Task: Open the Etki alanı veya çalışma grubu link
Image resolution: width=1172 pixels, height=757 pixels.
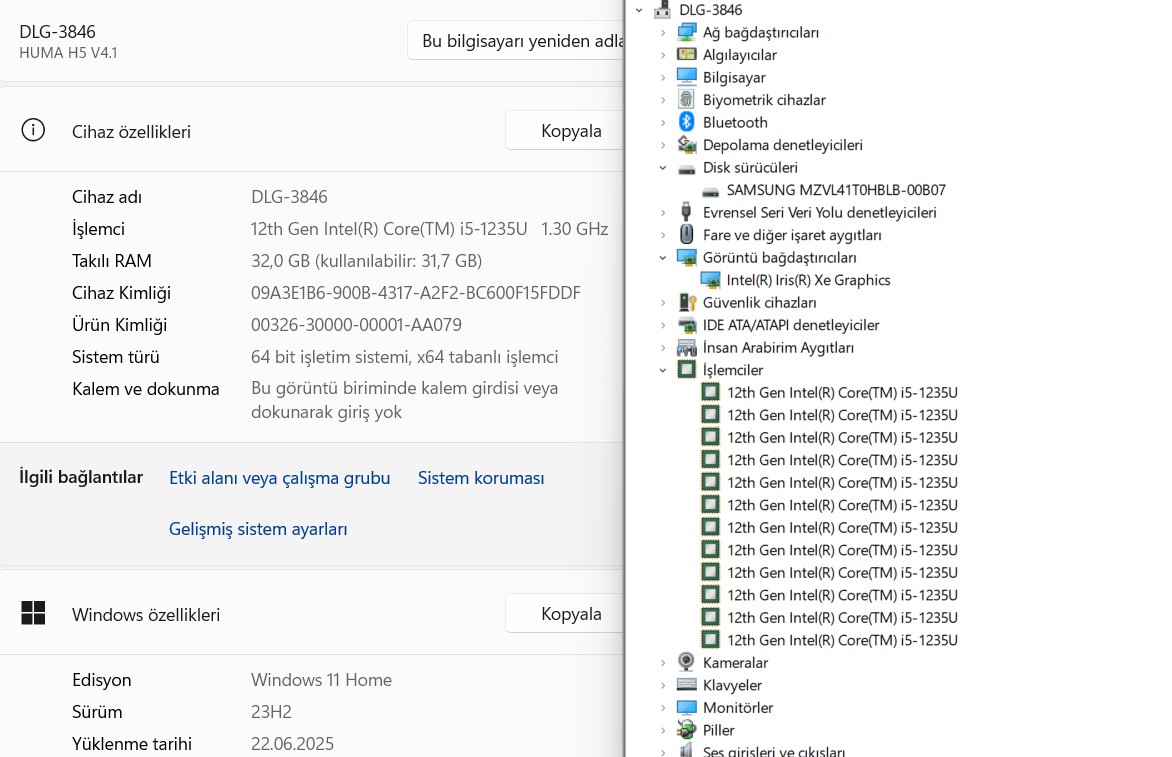Action: point(280,478)
